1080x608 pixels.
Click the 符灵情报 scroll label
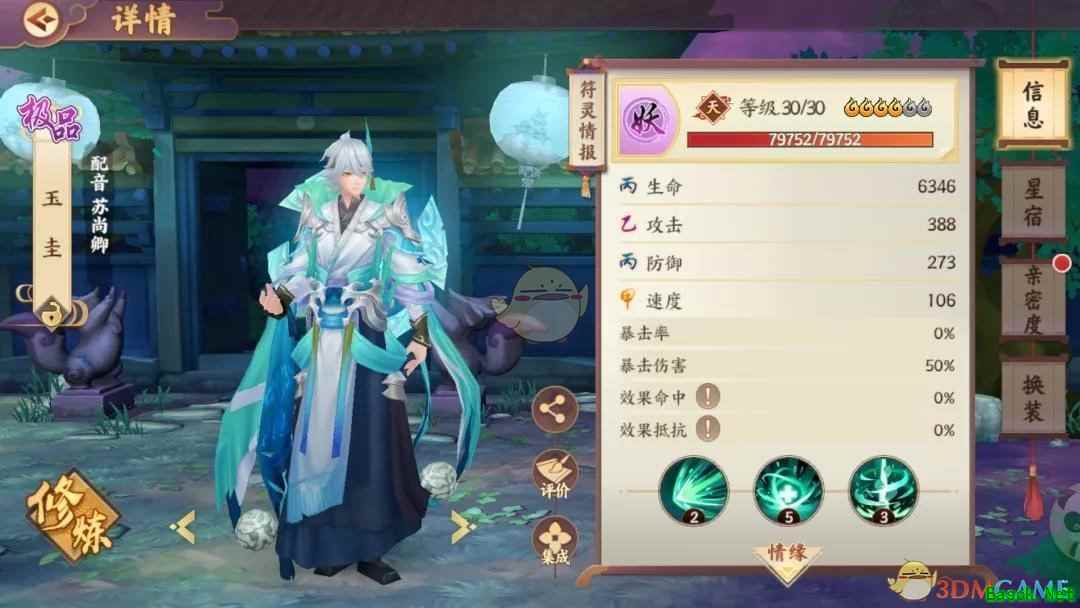tap(587, 120)
